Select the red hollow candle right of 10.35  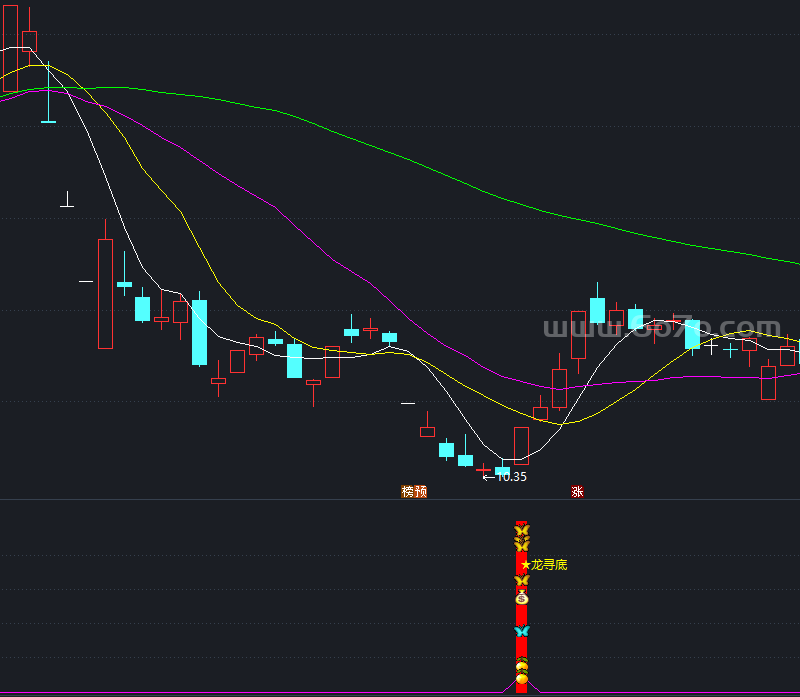[521, 445]
